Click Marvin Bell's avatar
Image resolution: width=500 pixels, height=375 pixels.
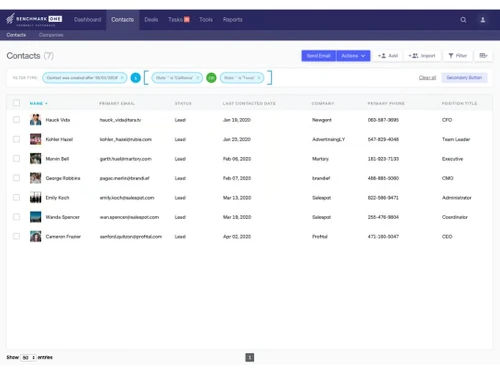pos(36,159)
